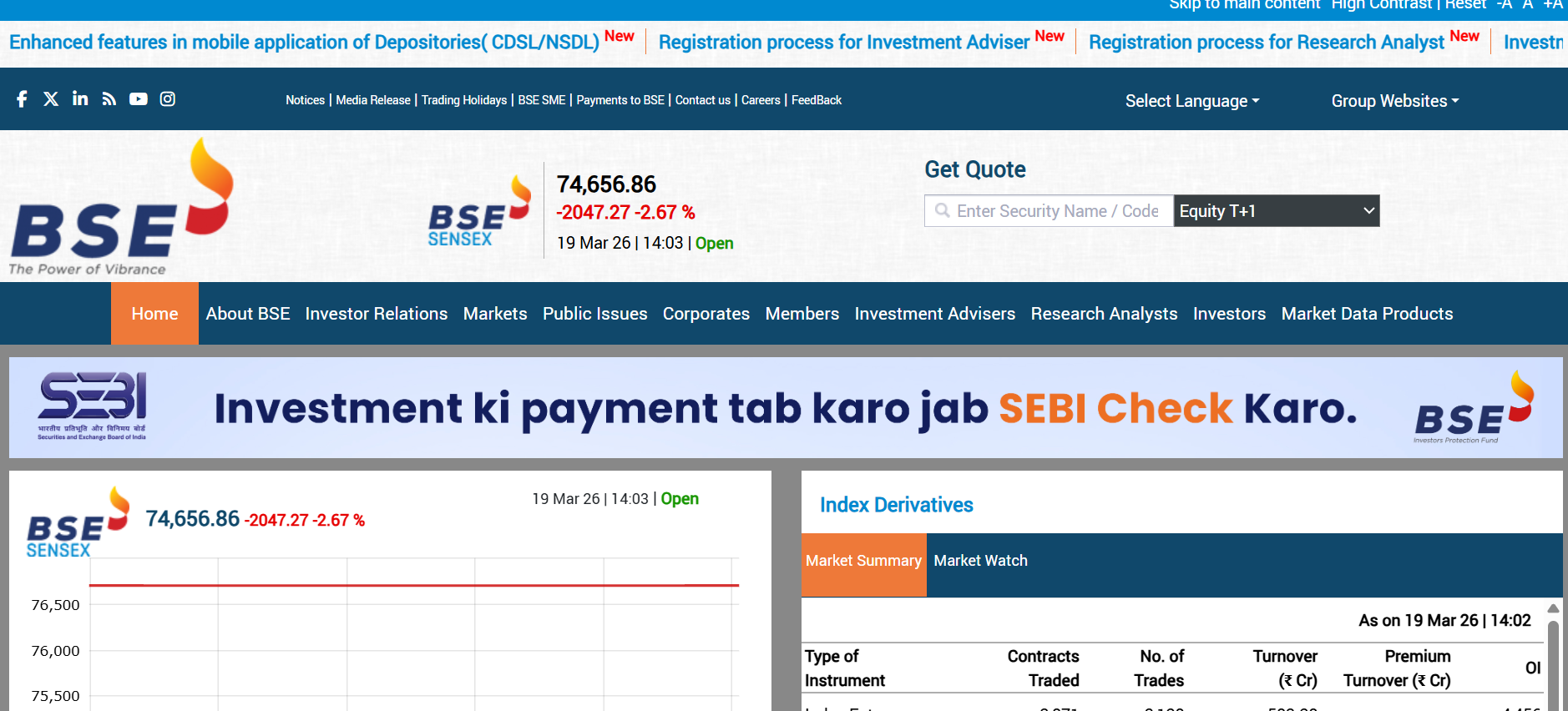Open the Payments to BSE link
The width and height of the screenshot is (1568, 711).
[x=620, y=100]
